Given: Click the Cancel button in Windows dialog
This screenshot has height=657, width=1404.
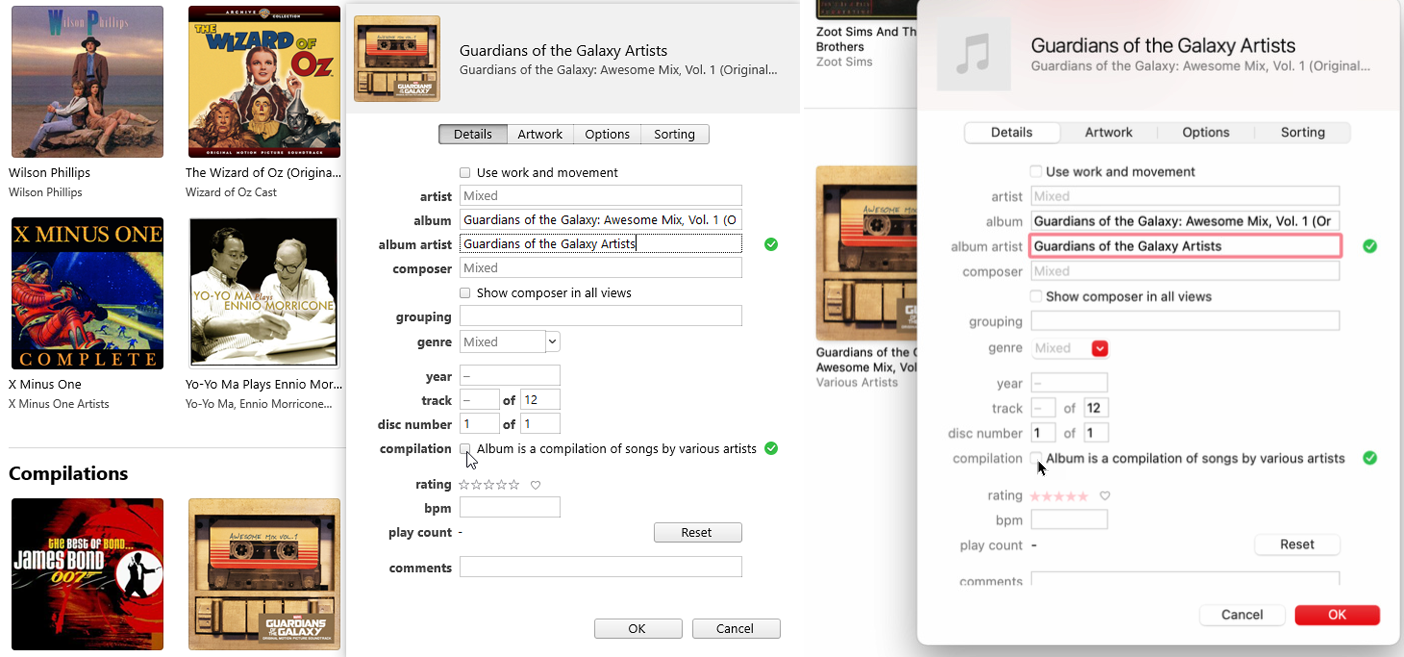Looking at the screenshot, I should [735, 629].
